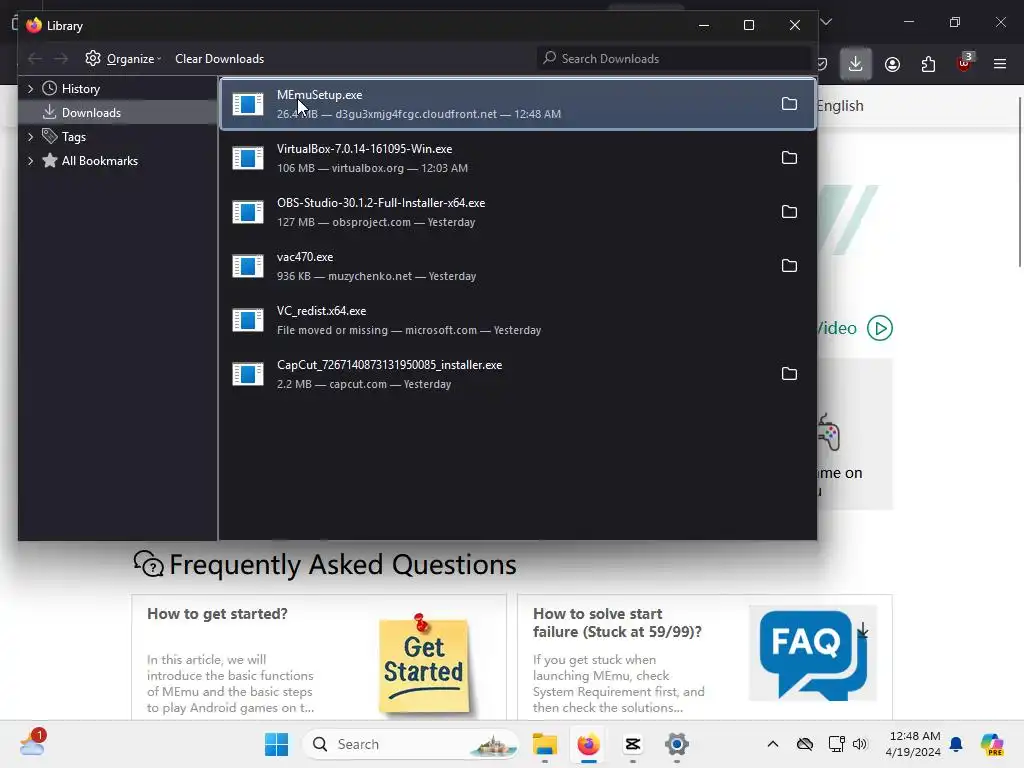Open CapCut from the taskbar
The image size is (1024, 768).
point(633,744)
